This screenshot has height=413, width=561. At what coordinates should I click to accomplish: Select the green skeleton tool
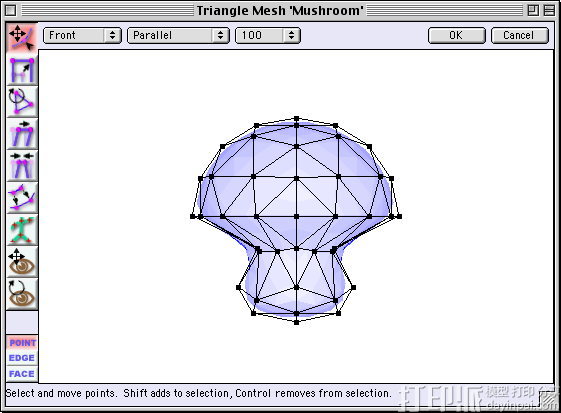point(22,230)
